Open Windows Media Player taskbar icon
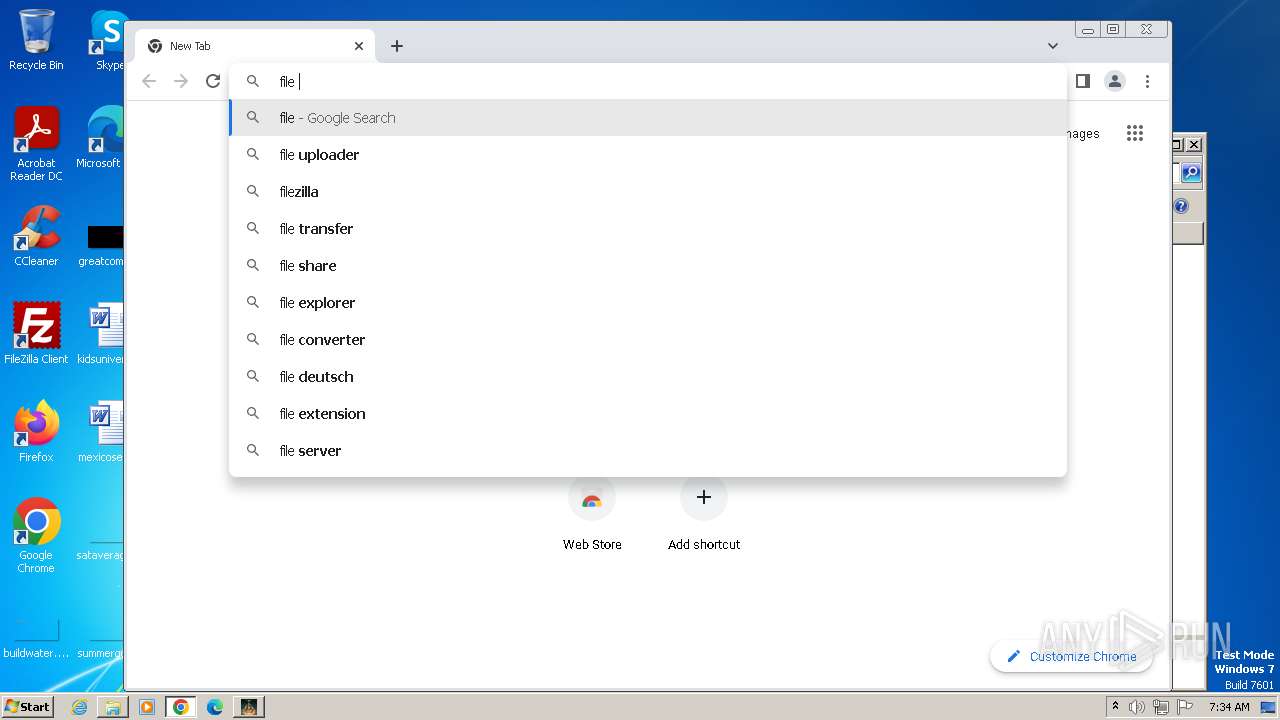Image resolution: width=1280 pixels, height=720 pixels. (147, 707)
